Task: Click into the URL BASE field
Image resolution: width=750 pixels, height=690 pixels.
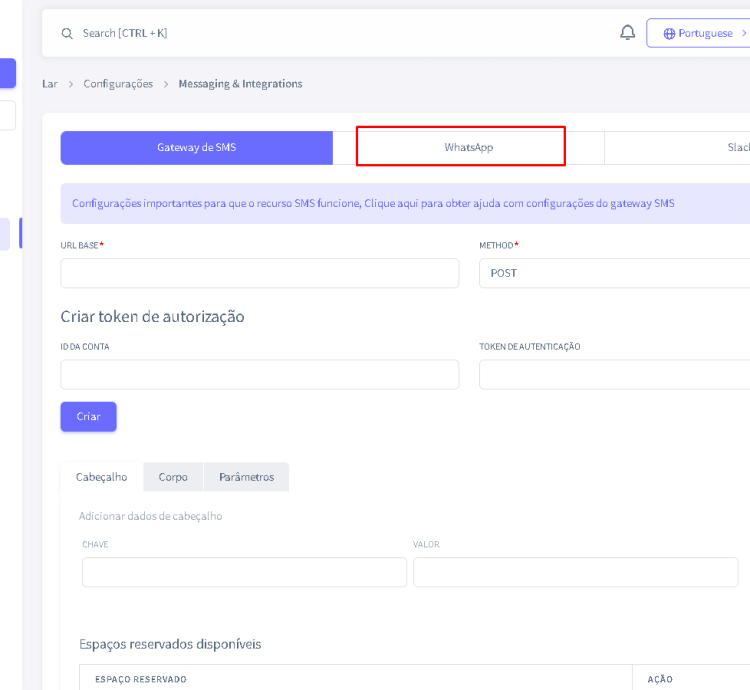Action: point(259,273)
